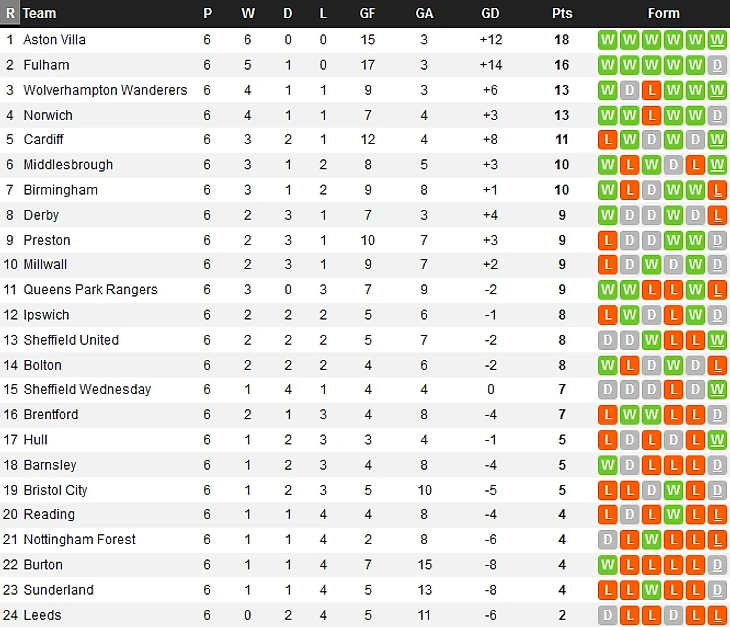Click Wolverhampton Wanderers' loss form badge
This screenshot has height=627, width=730.
click(x=651, y=90)
